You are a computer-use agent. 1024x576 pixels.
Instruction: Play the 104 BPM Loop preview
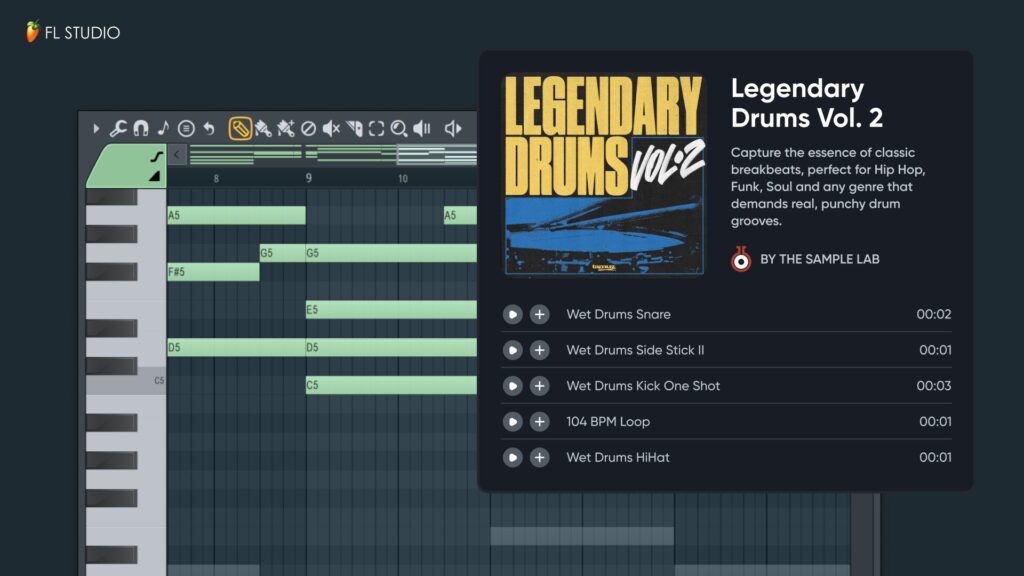coord(513,422)
